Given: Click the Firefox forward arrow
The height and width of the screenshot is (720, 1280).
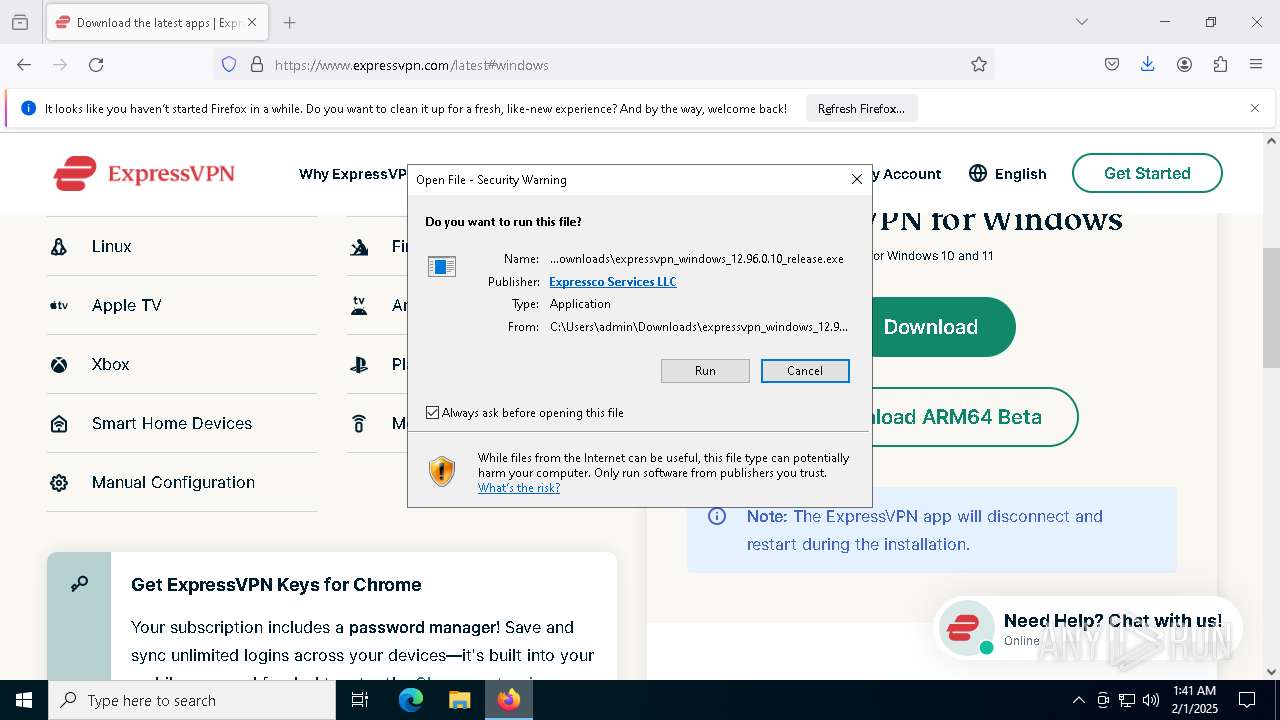Looking at the screenshot, I should (60, 65).
